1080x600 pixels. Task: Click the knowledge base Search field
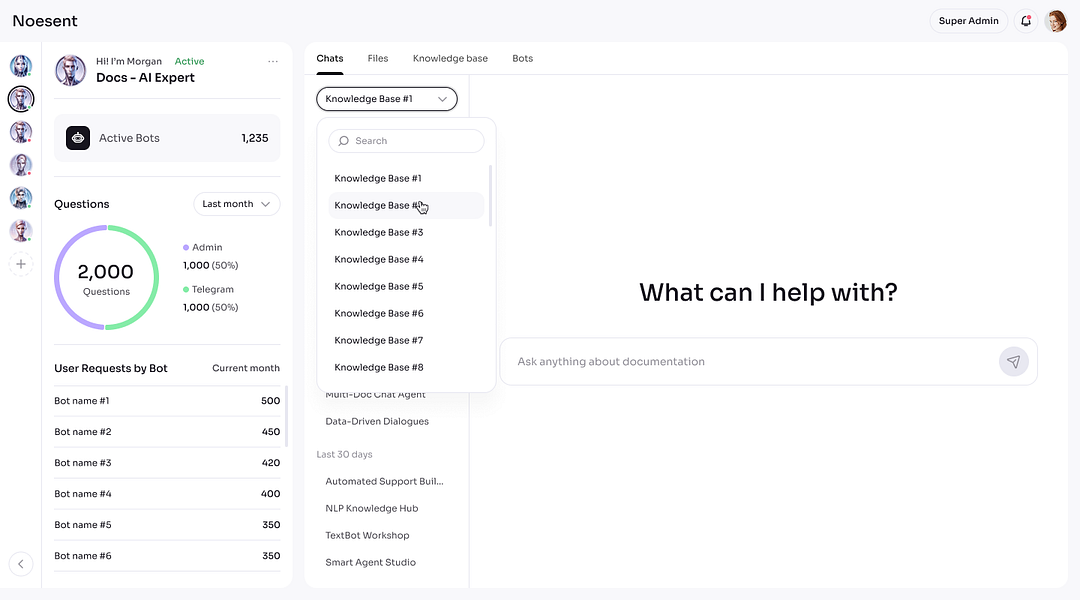click(406, 141)
